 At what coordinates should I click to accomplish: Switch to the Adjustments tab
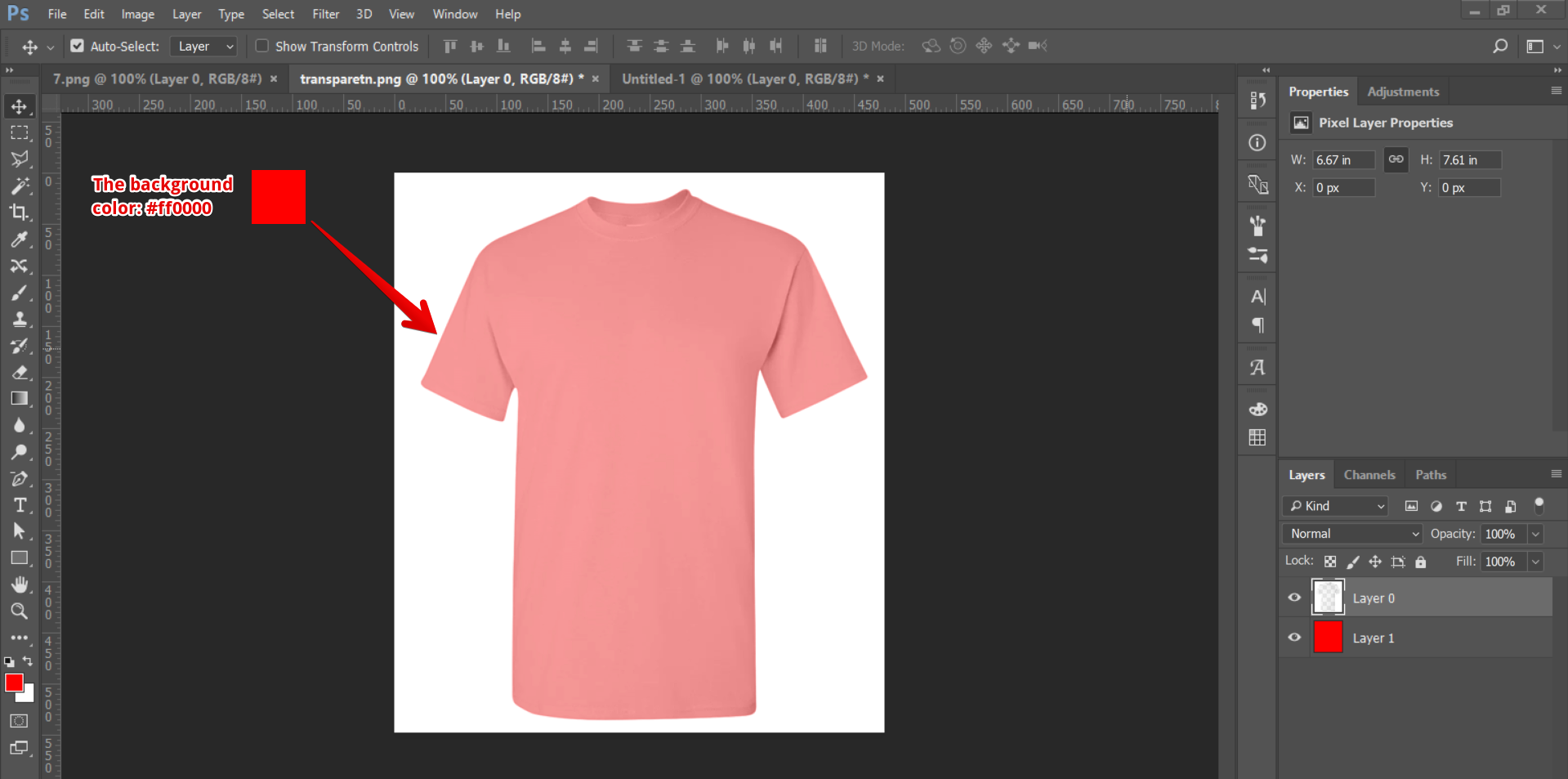click(x=1403, y=92)
